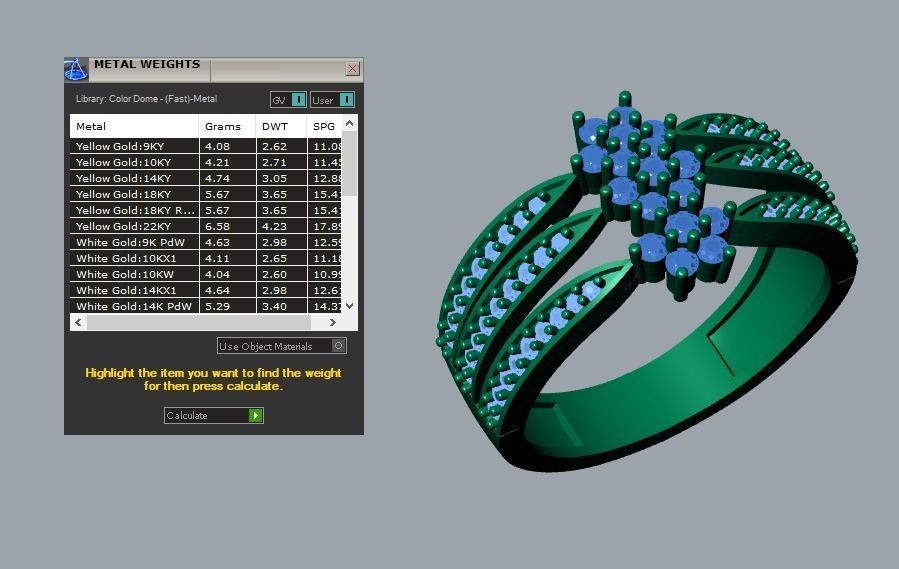Click the 4.23 DWT value
Image resolution: width=899 pixels, height=569 pixels.
(x=274, y=227)
